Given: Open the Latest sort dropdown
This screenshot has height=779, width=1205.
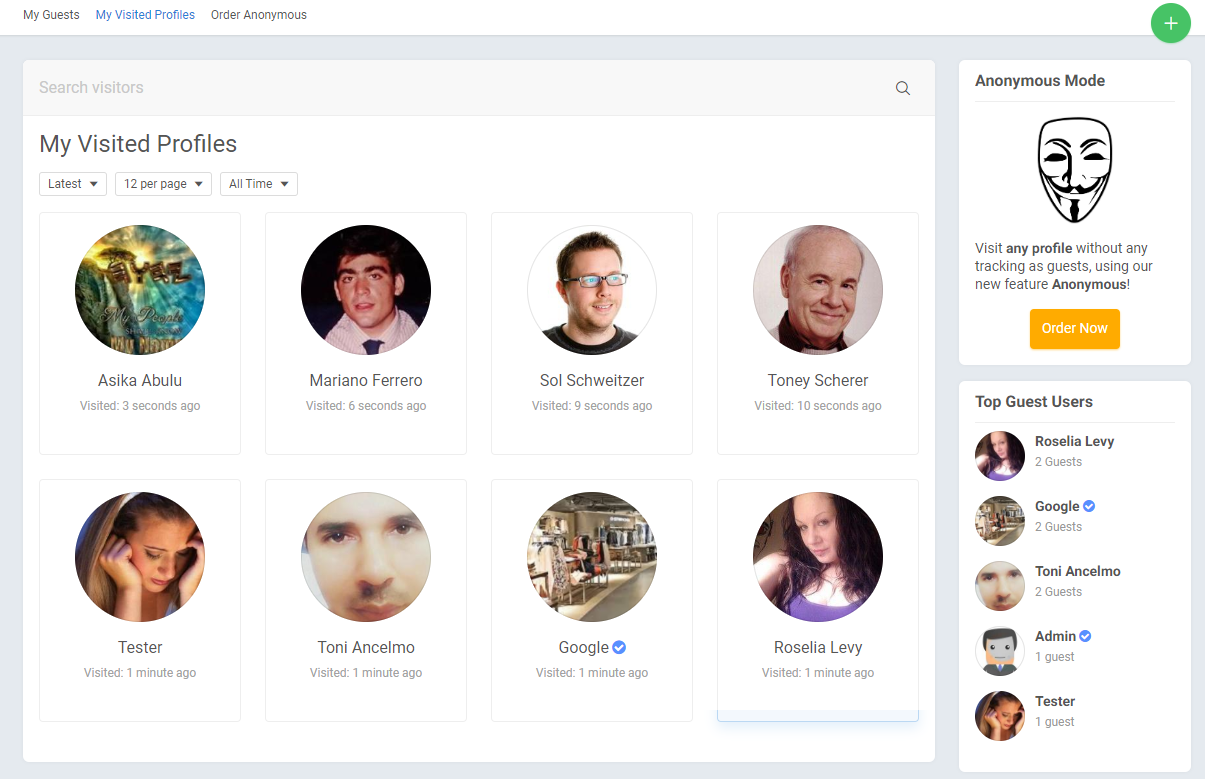Looking at the screenshot, I should coord(73,184).
